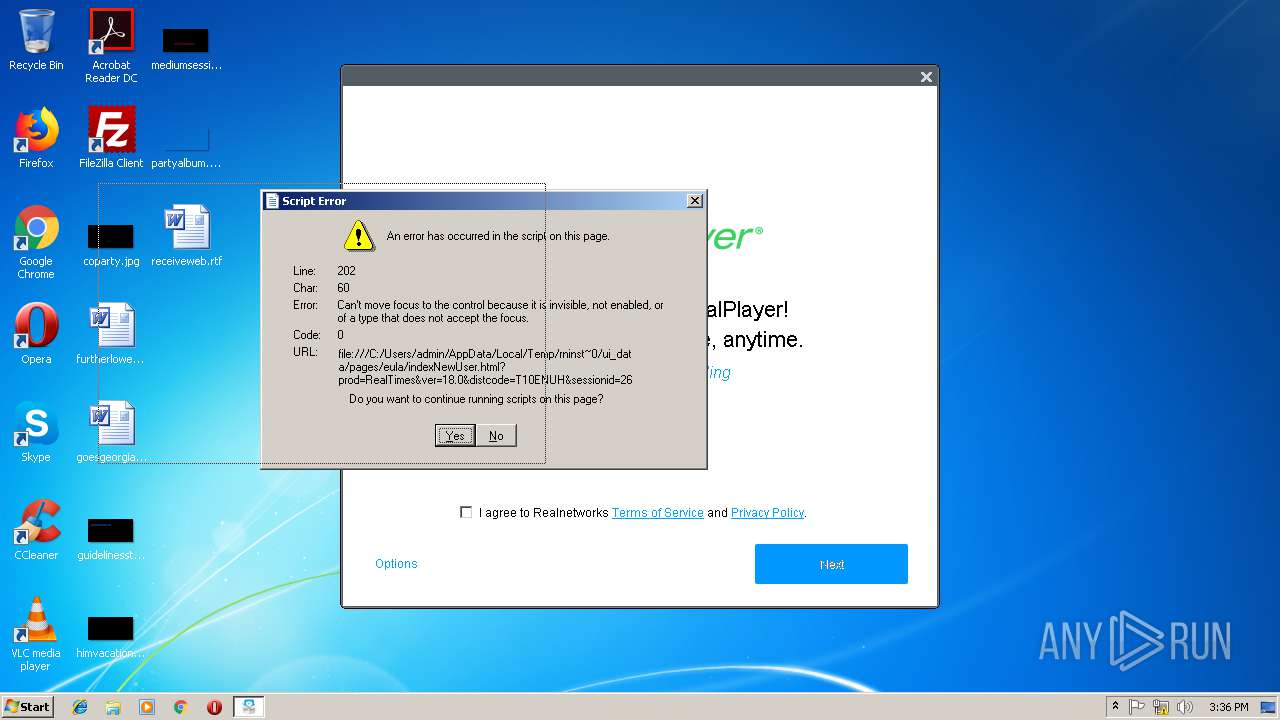1280x720 pixels.
Task: Close the RealPlayer installer window
Action: pyautogui.click(x=926, y=77)
